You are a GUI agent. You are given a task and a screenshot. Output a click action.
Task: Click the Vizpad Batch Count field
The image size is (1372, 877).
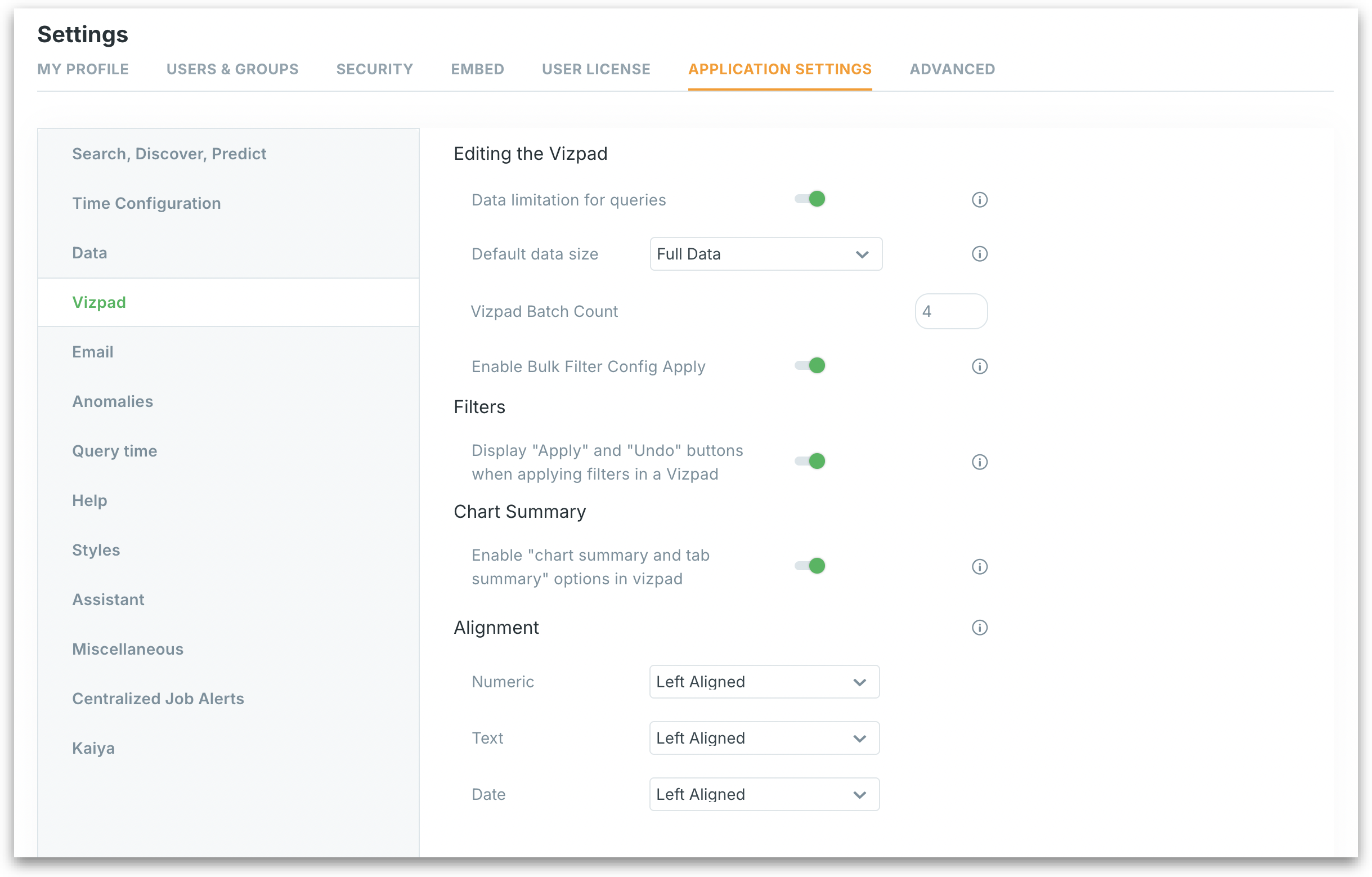tap(951, 312)
